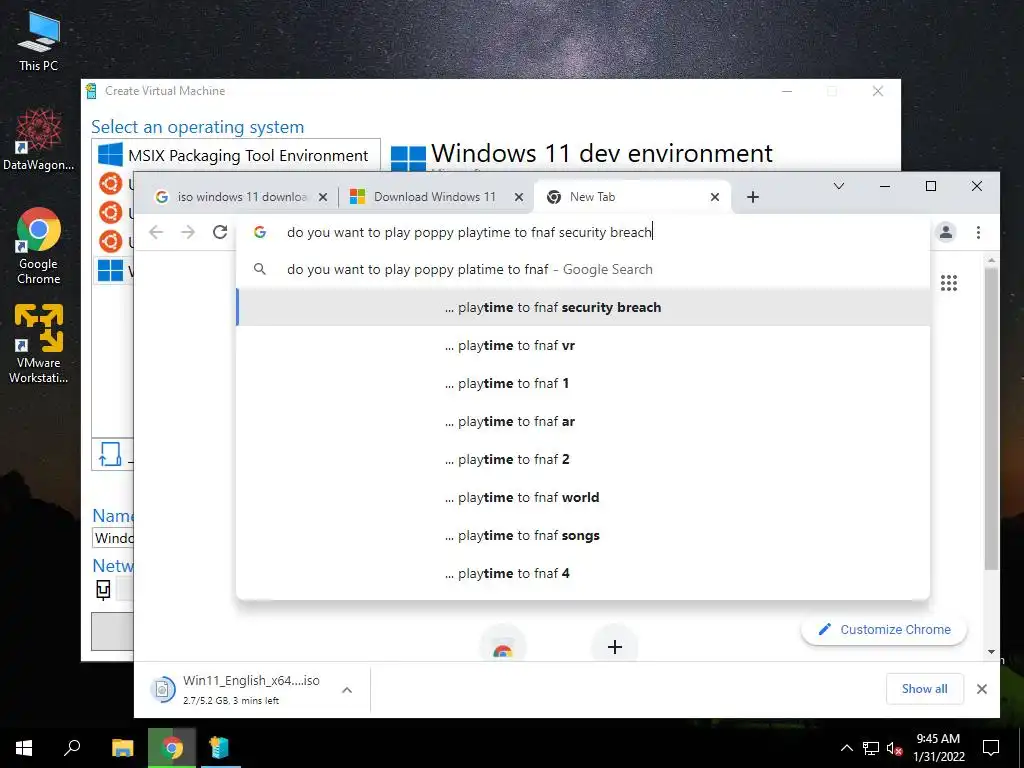The width and height of the screenshot is (1024, 768).
Task: Click the network adapter icon
Action: coord(103,590)
